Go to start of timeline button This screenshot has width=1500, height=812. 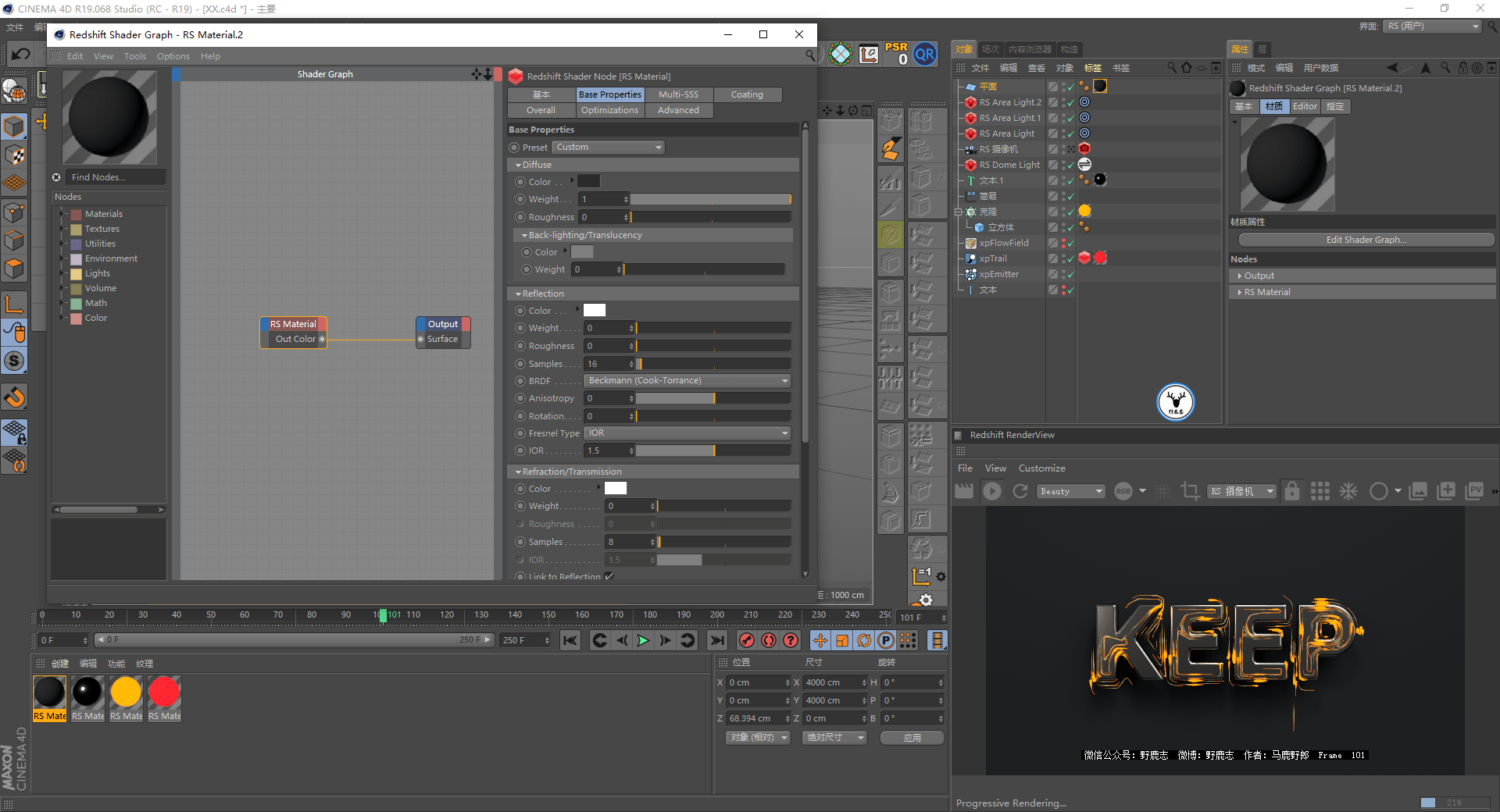[570, 641]
